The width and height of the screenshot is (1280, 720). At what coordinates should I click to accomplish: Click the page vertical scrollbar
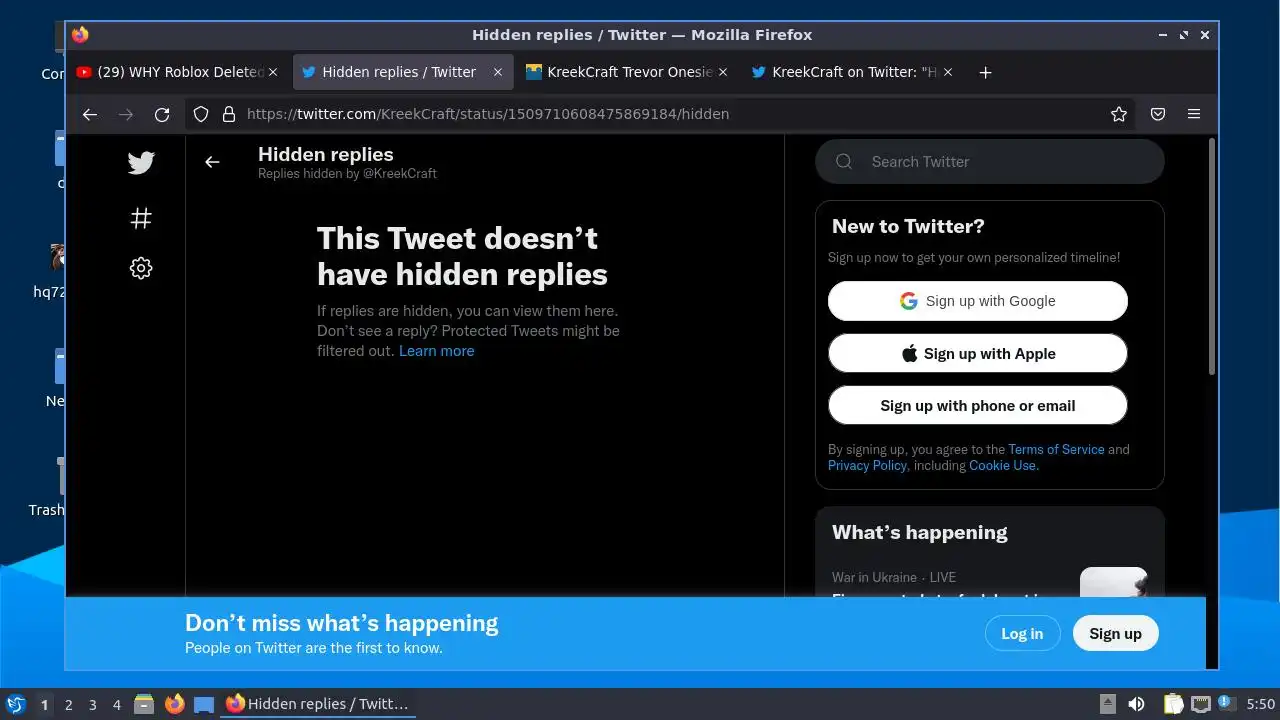point(1213,257)
